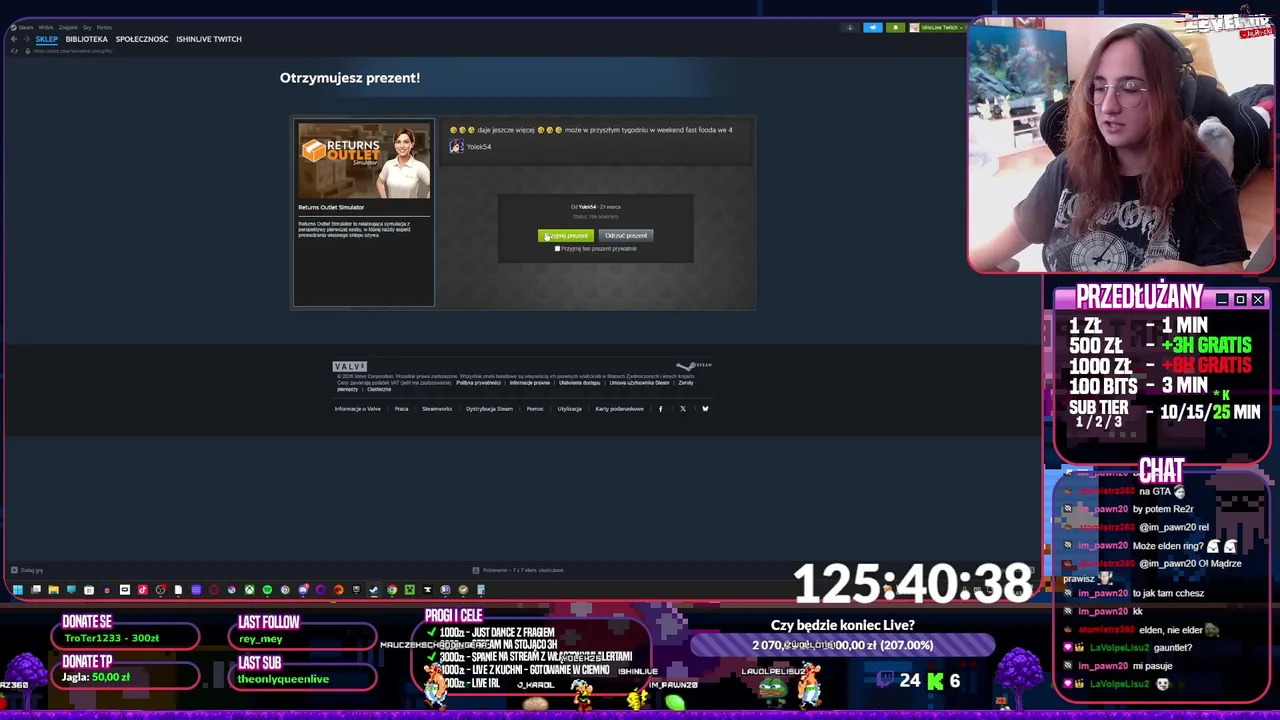Open the SKLEP tab in Steam
Screen dimensions: 1280x720
pyautogui.click(x=47, y=39)
